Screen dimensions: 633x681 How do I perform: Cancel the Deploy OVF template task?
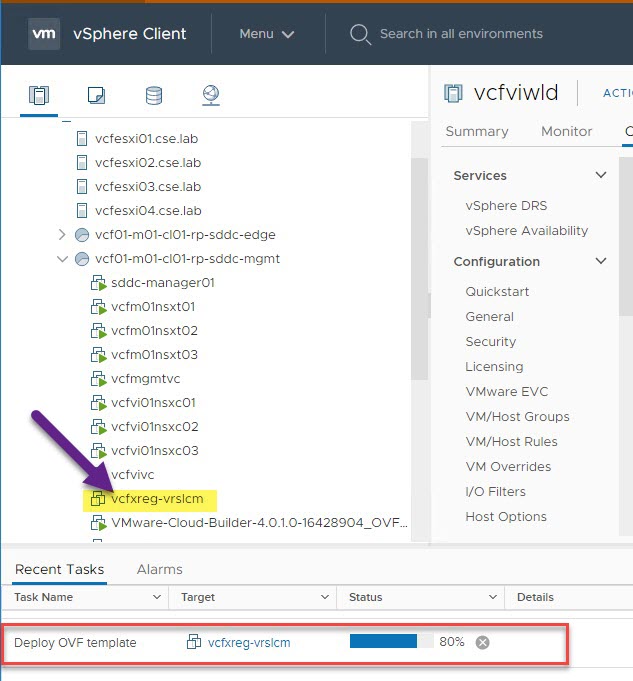coord(482,642)
